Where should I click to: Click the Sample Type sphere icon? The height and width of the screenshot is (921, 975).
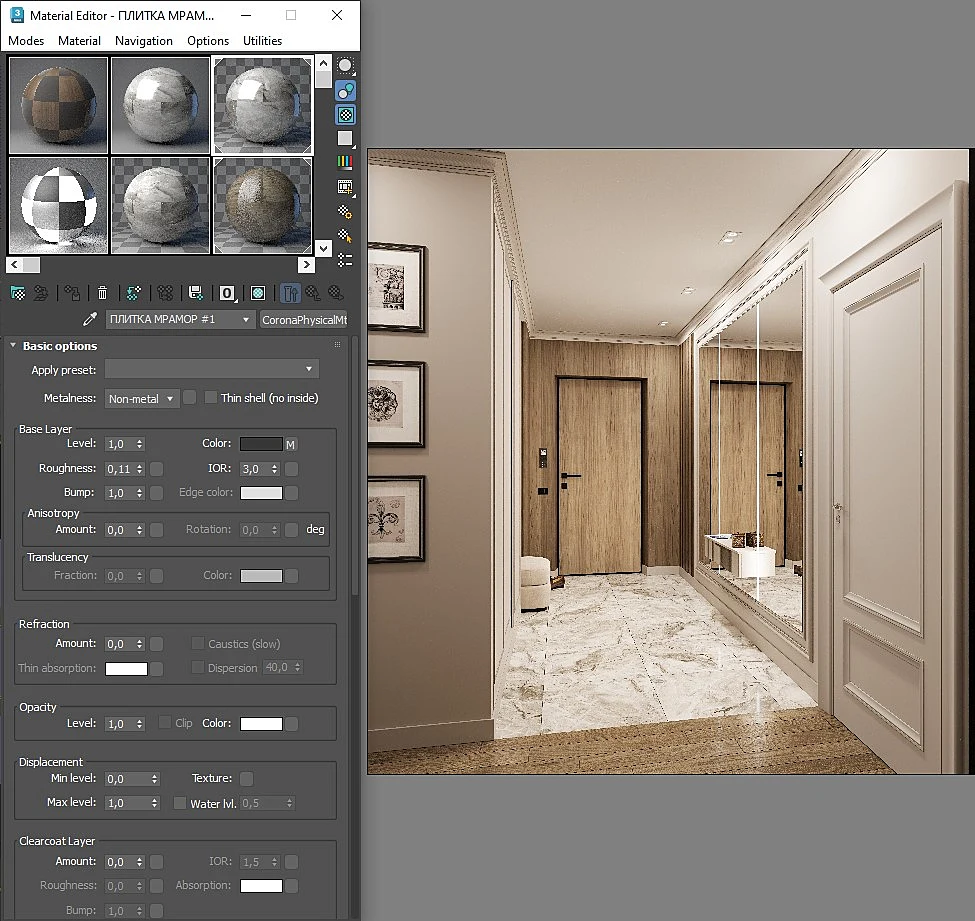click(345, 65)
